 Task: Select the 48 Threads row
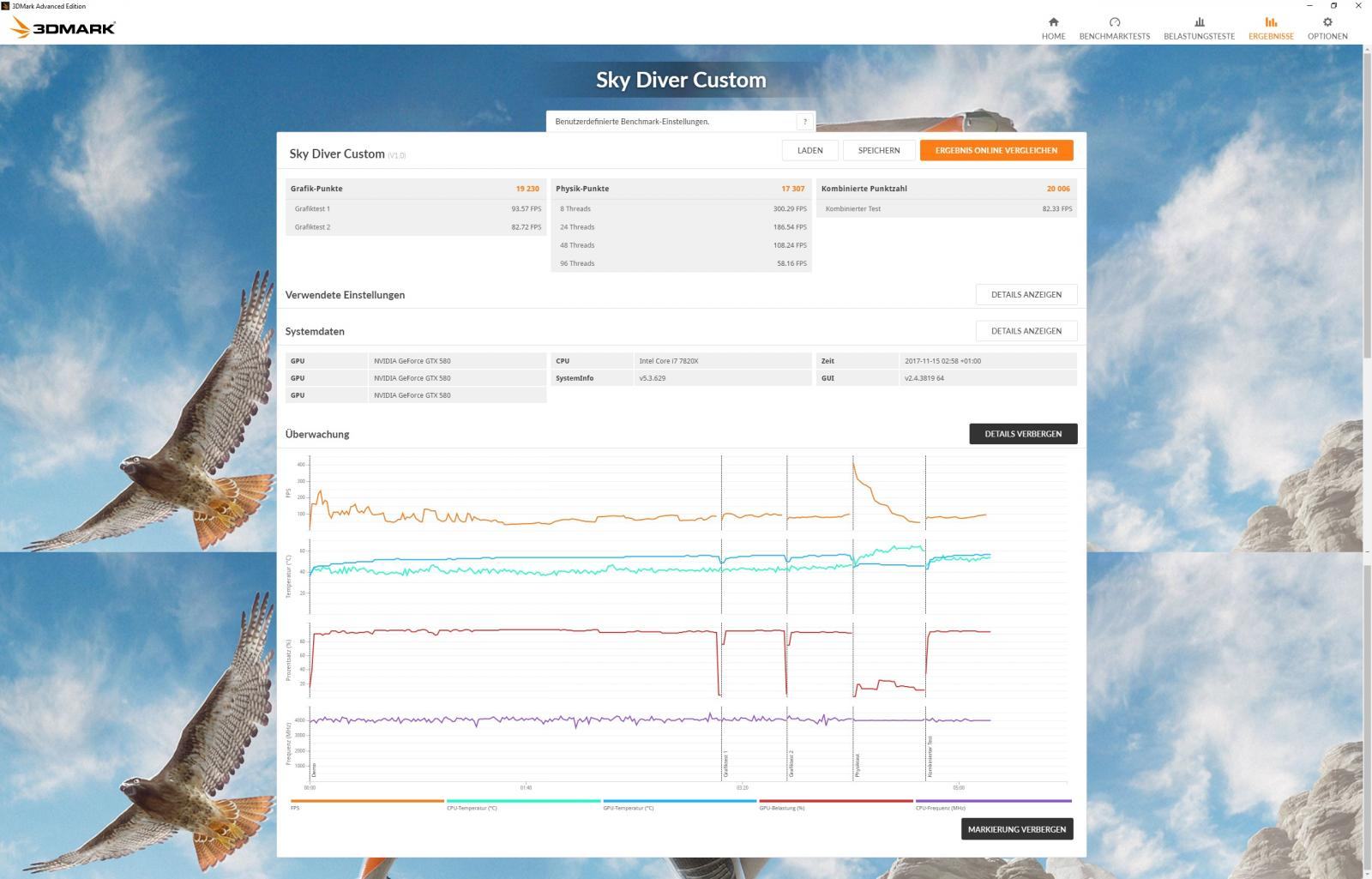(x=681, y=245)
